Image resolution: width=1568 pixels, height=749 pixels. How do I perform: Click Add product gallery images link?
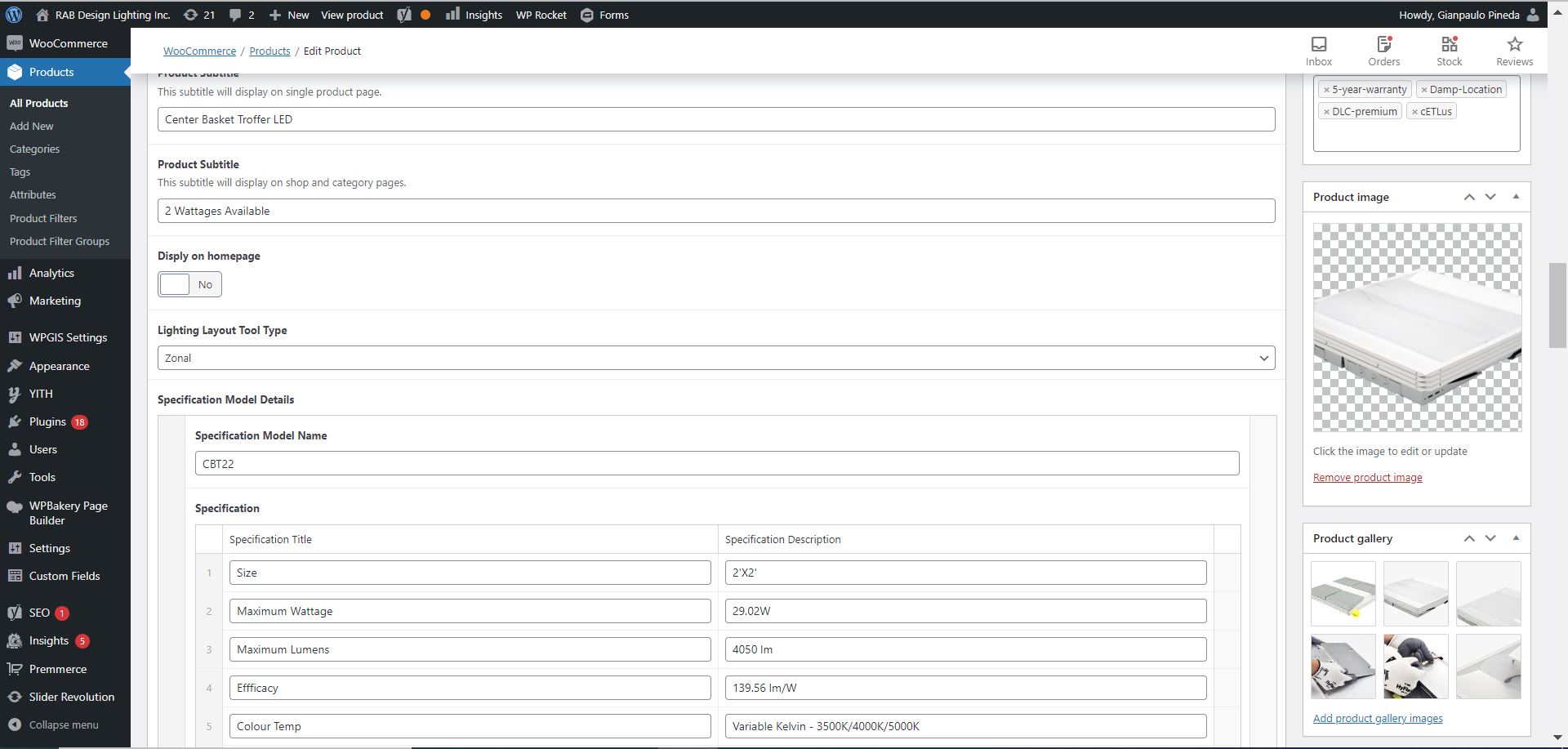tap(1377, 719)
